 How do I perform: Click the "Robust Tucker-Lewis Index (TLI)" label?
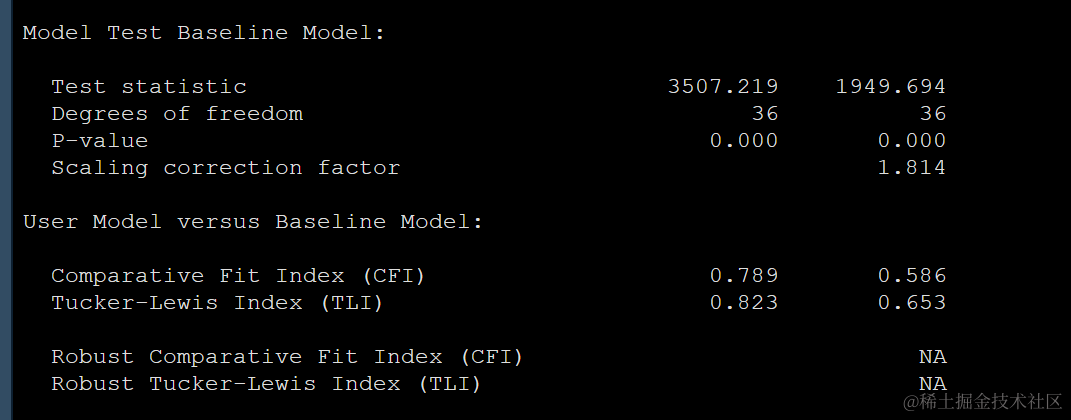[266, 384]
